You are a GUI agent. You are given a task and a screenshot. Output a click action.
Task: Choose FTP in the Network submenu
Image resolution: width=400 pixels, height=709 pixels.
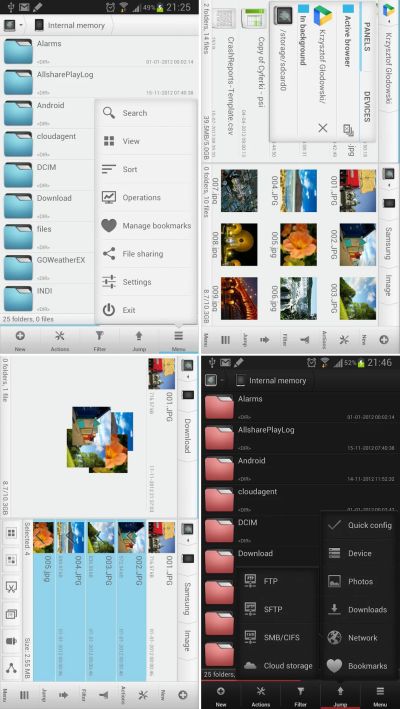[277, 581]
